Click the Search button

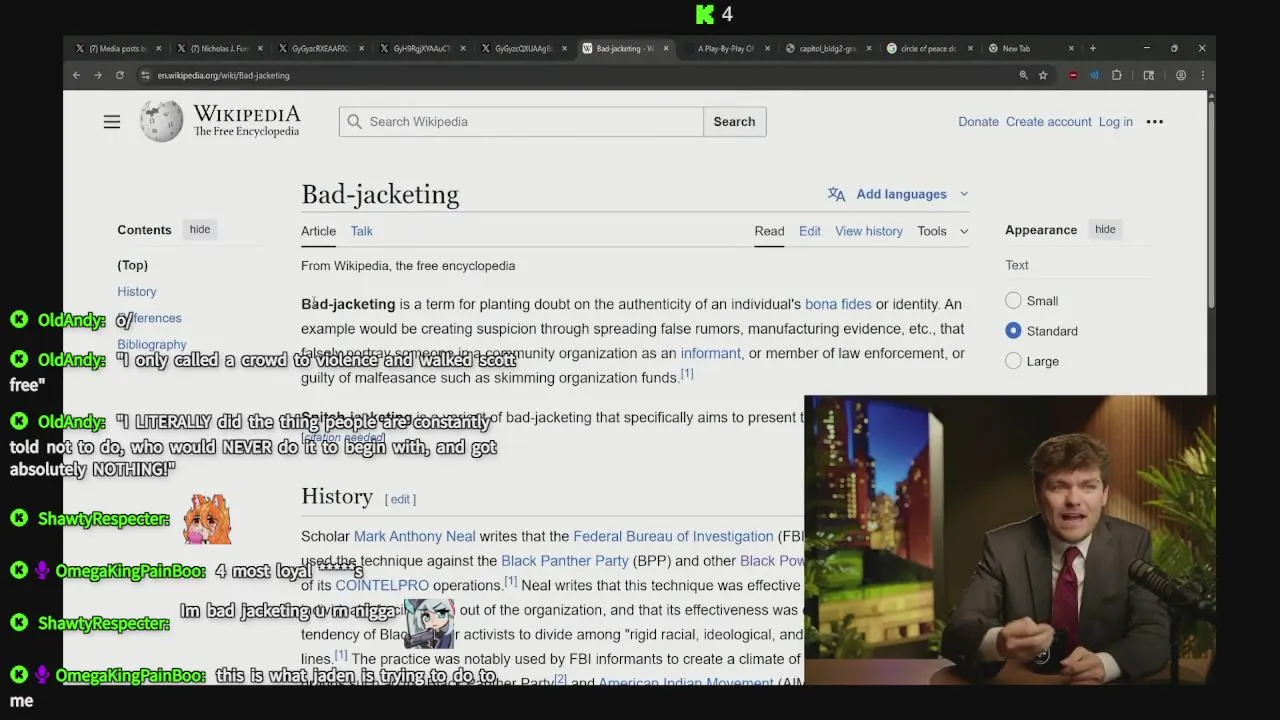pos(734,122)
